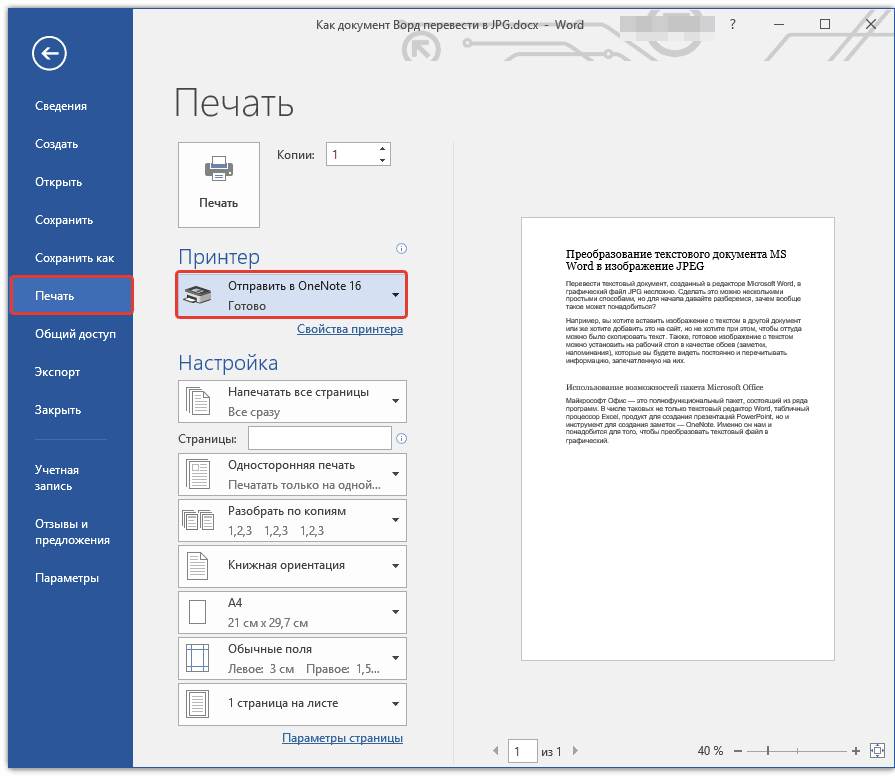
Task: Click the zoom in plus icon
Action: 855,751
